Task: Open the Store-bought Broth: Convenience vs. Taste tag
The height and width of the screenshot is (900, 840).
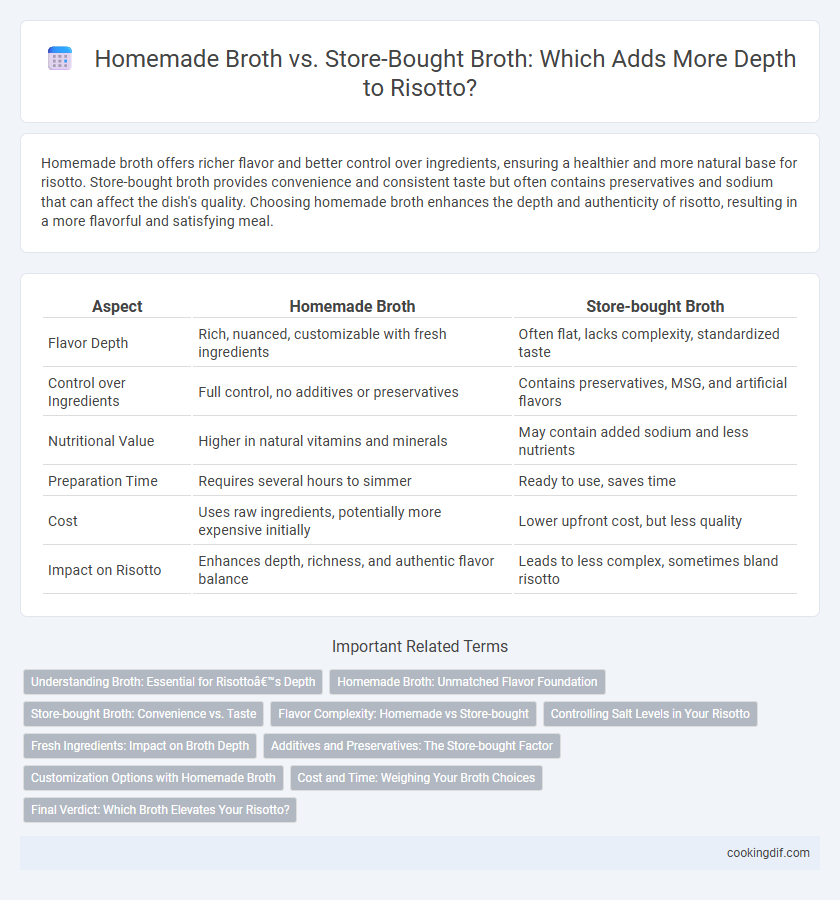Action: (x=144, y=714)
